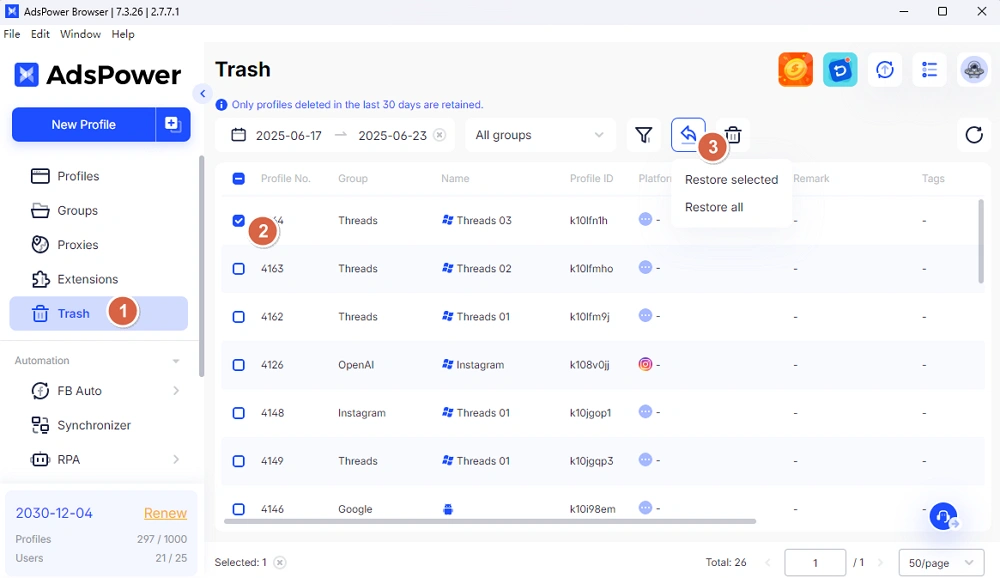This screenshot has height=578, width=1000.
Task: Click the page number input field
Action: click(x=815, y=563)
